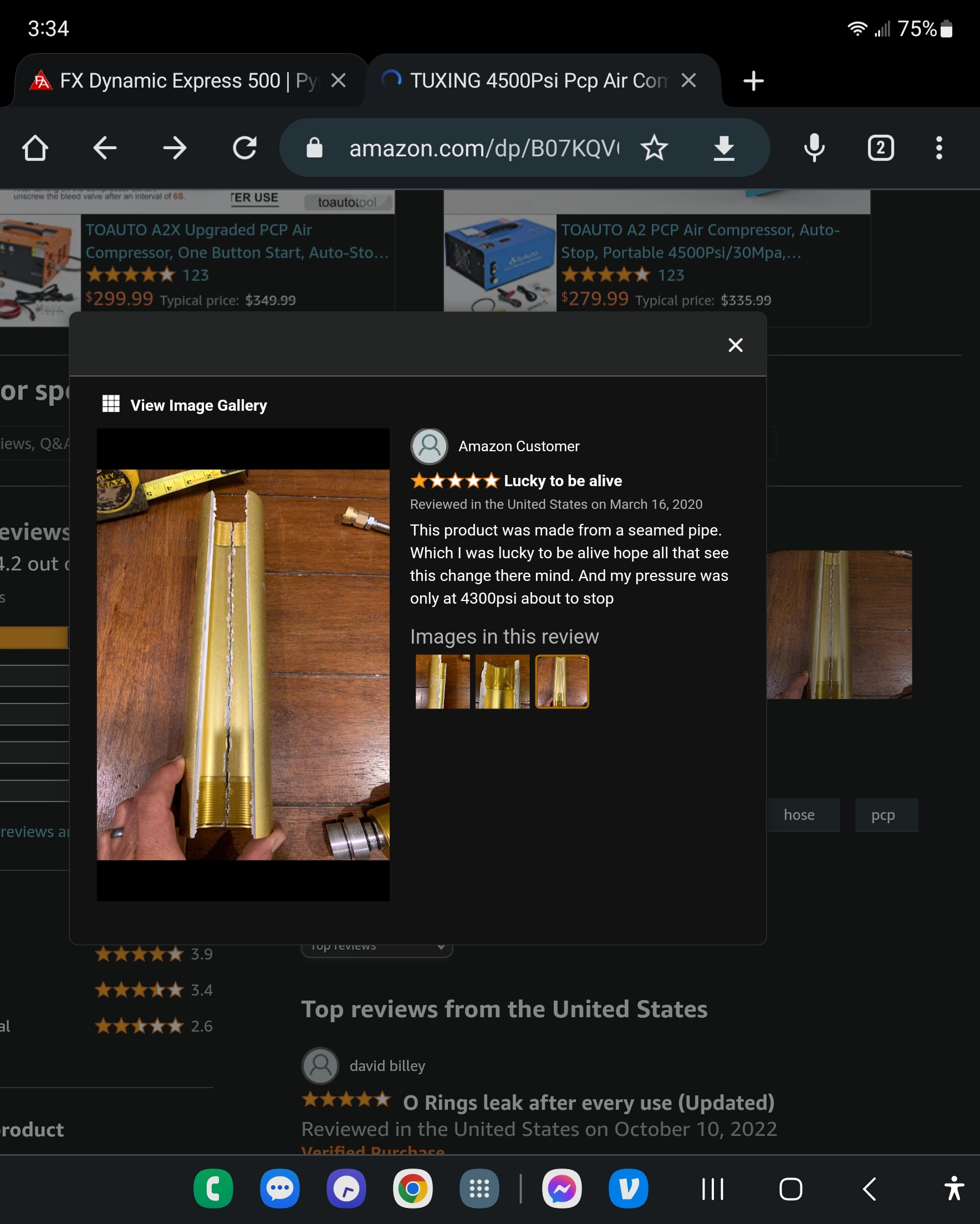Open Messenger from the taskbar
980x1224 pixels.
click(562, 1189)
